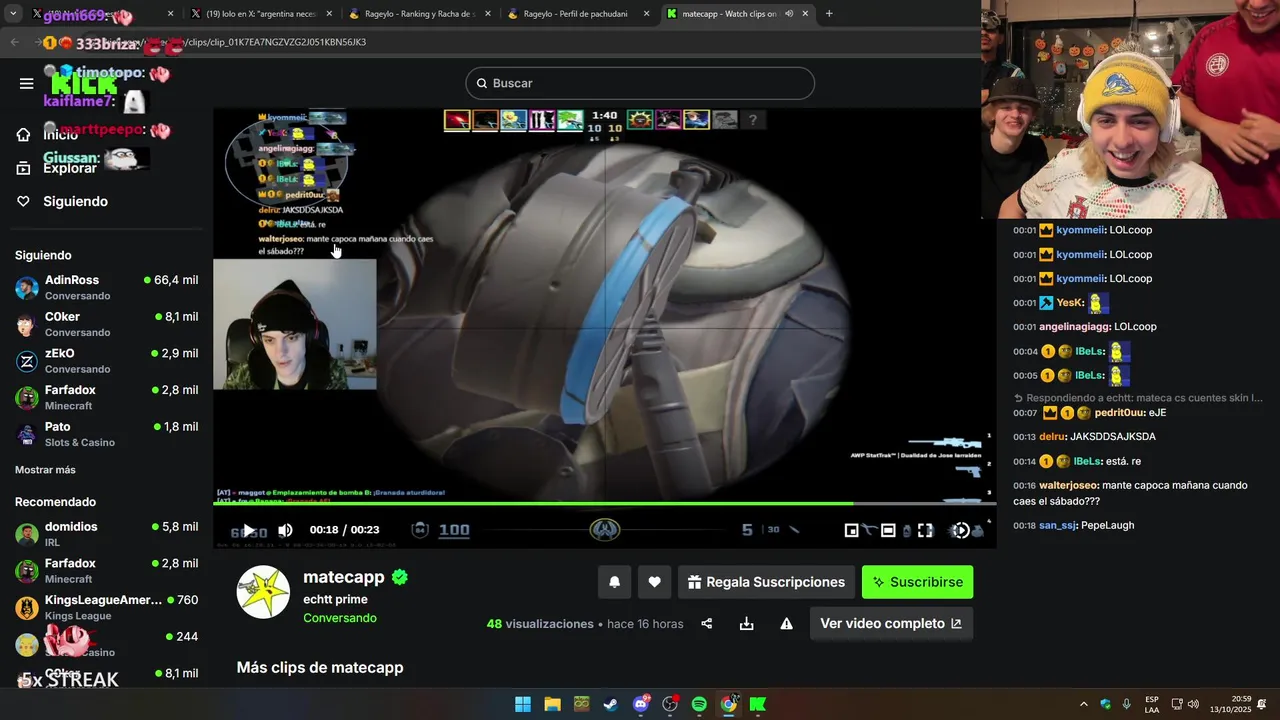The image size is (1280, 720).
Task: Open a new browser tab with plus
Action: click(x=829, y=14)
